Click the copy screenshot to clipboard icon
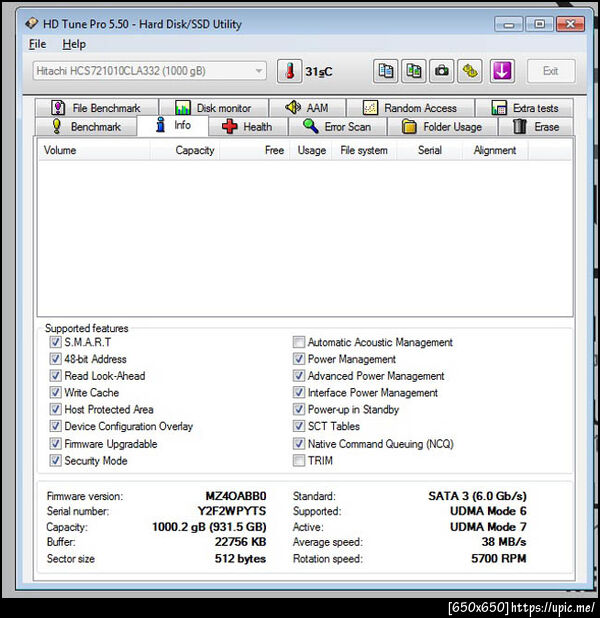The image size is (600, 618). [x=414, y=71]
